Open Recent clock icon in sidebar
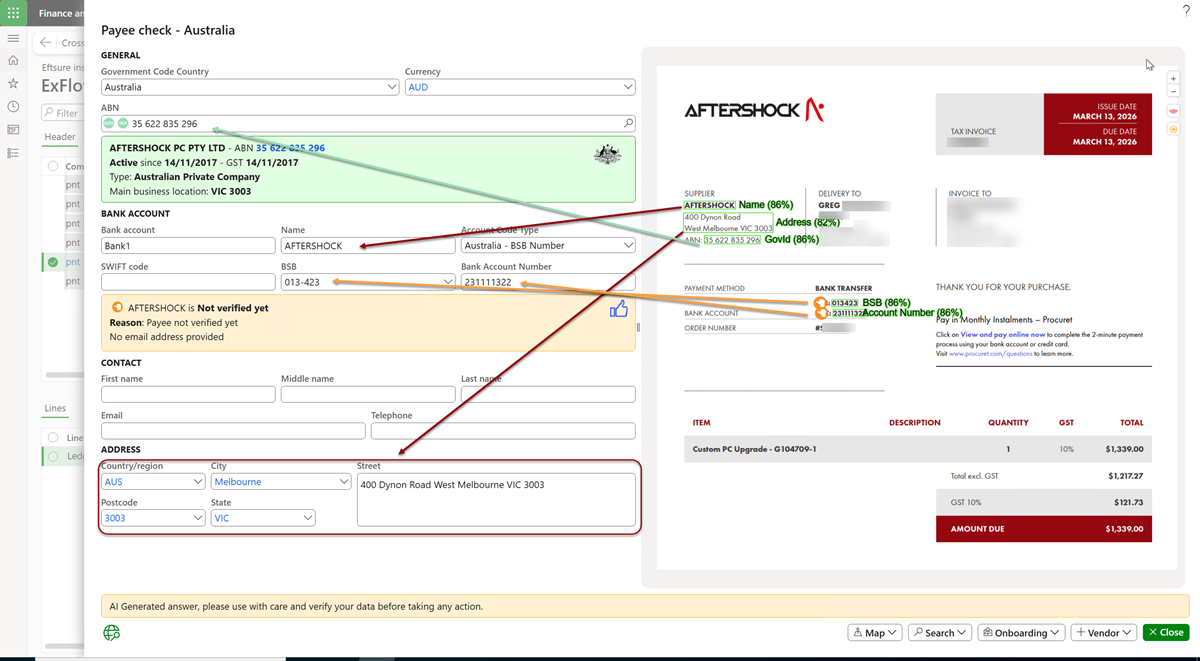Image resolution: width=1200 pixels, height=661 pixels. pos(13,107)
